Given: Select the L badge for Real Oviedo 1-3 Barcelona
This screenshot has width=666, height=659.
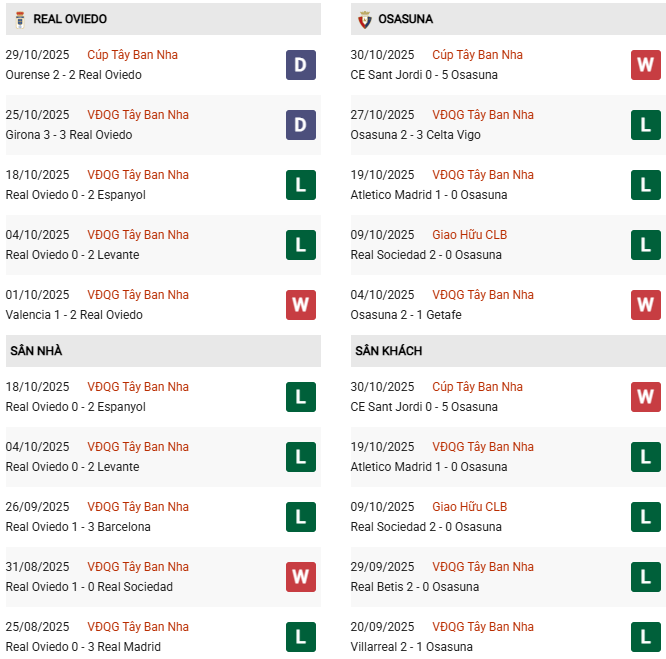Looking at the screenshot, I should tap(301, 517).
